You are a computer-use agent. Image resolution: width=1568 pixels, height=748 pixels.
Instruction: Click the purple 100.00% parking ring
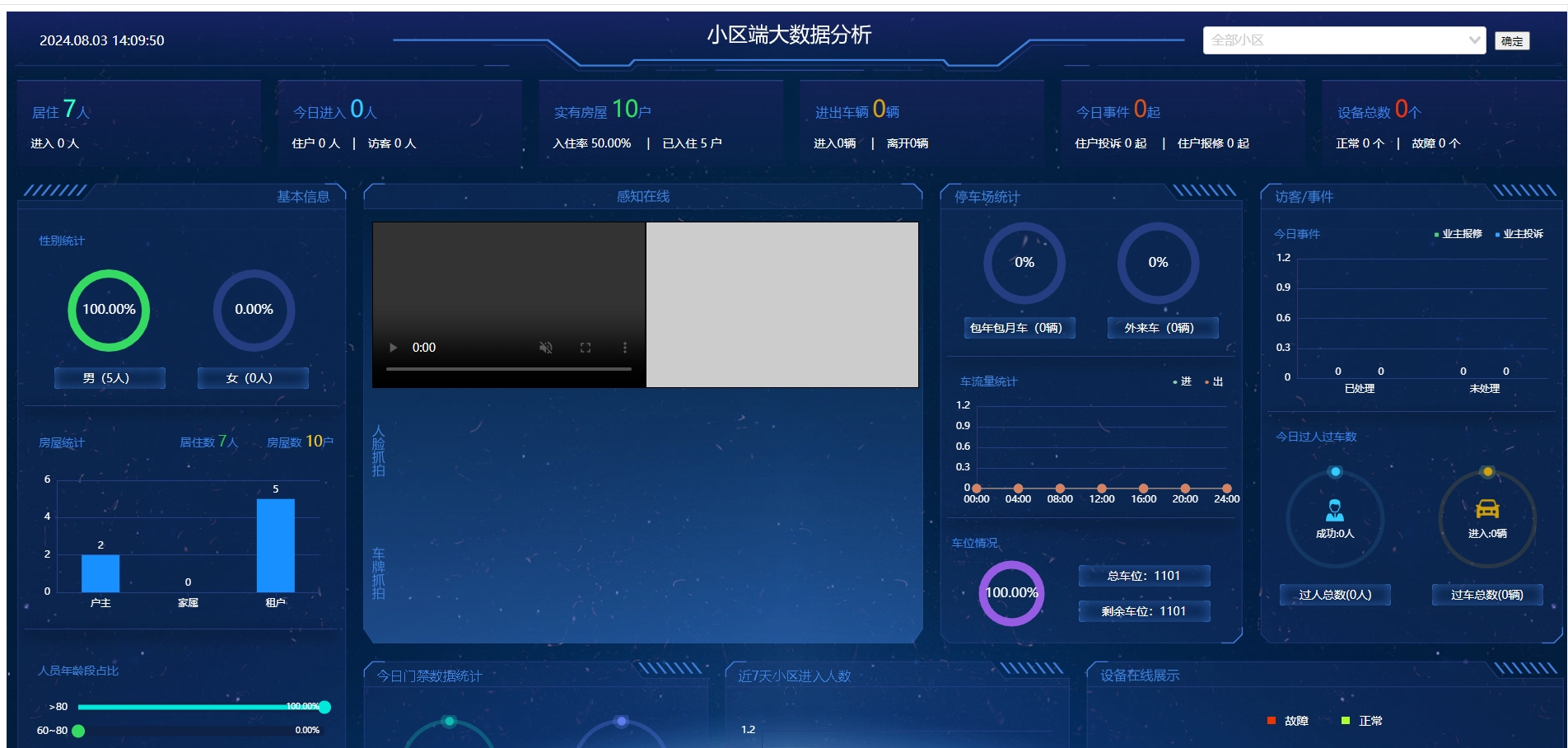[x=1011, y=593]
